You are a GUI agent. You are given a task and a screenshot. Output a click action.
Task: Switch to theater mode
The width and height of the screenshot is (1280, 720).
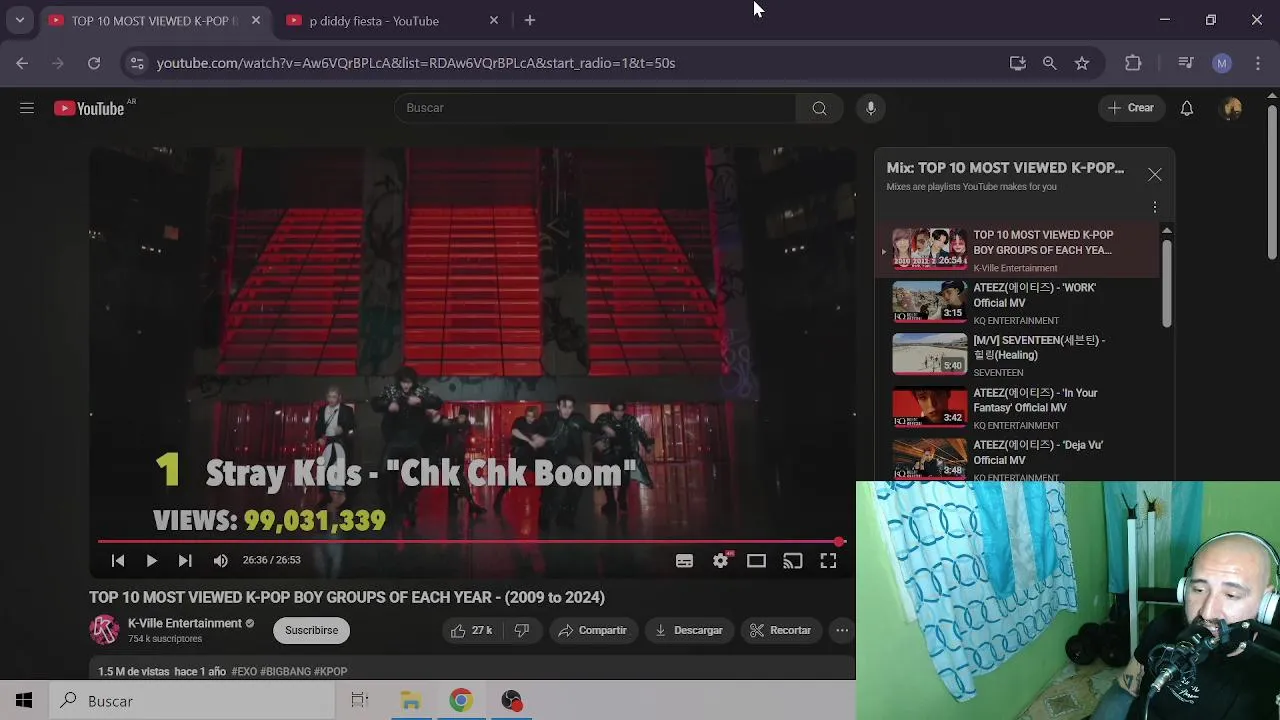756,561
